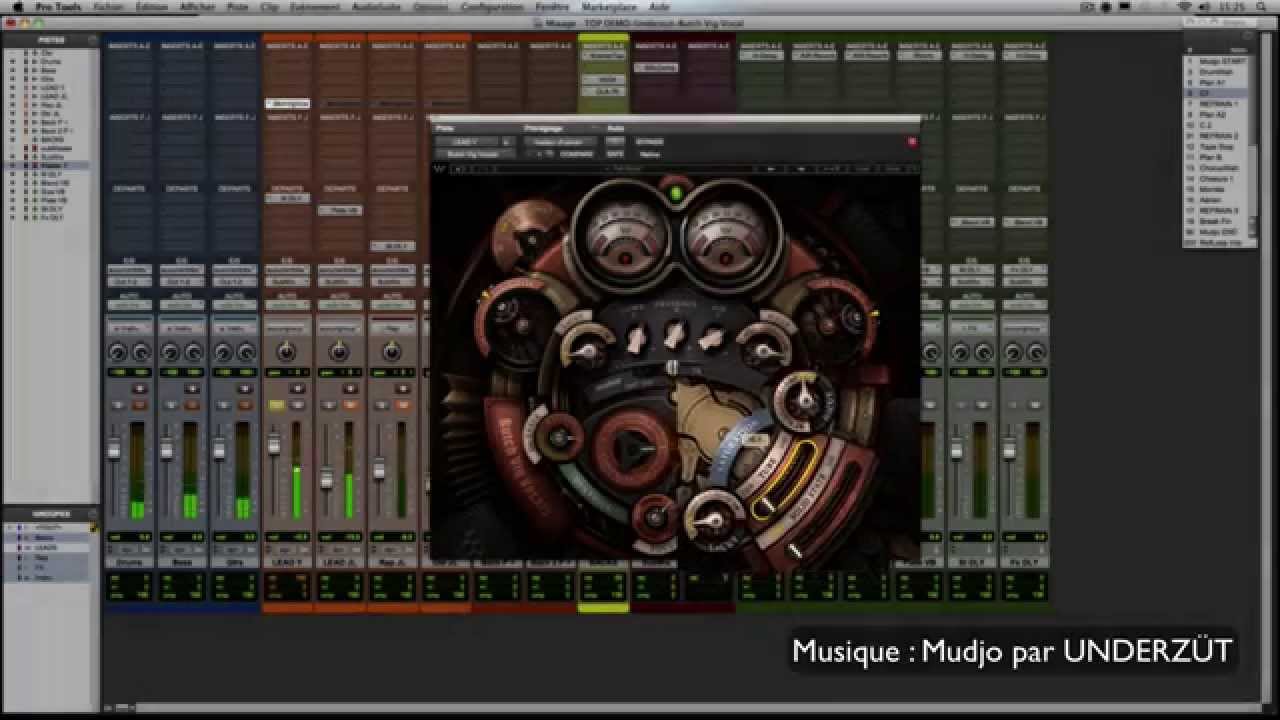Open the plugin track selector showing LEAD T
Screen dimensions: 1280x720
click(469, 142)
